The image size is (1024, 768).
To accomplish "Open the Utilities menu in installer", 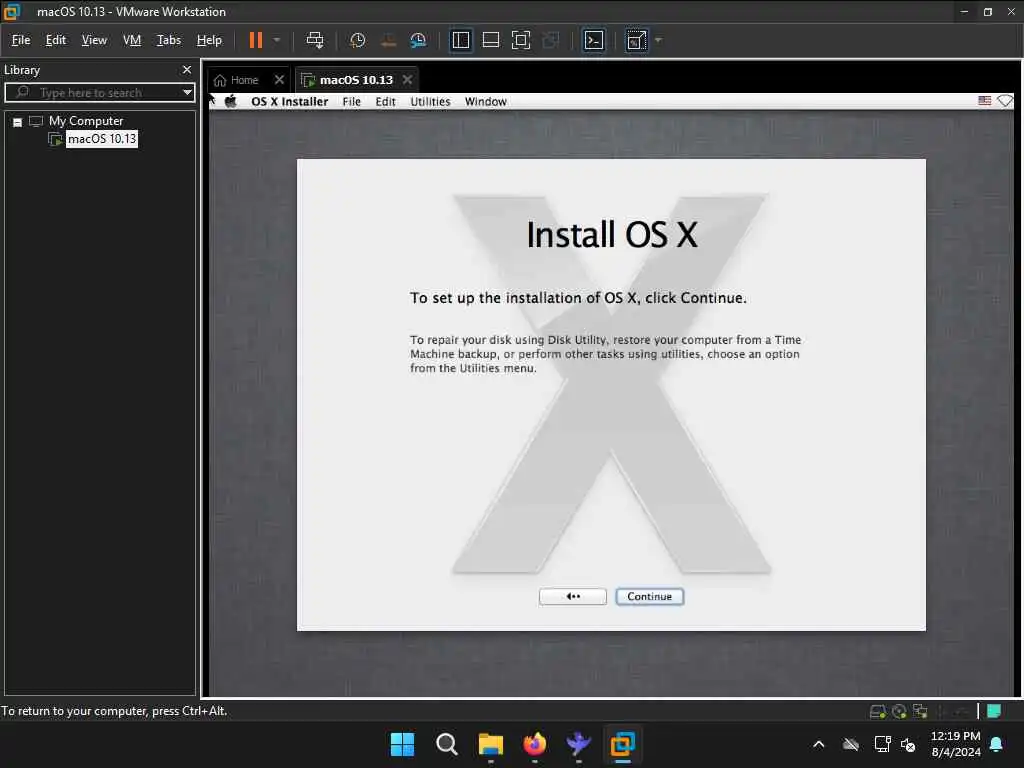I will [x=430, y=101].
